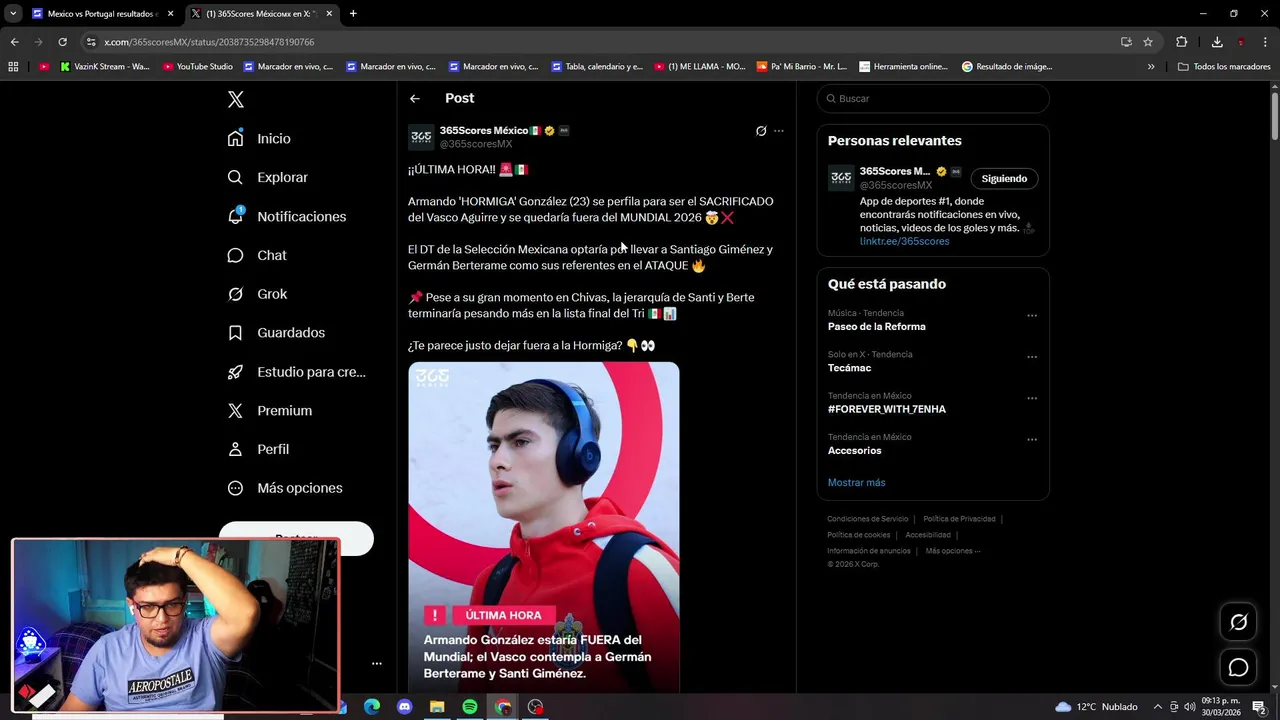1280x720 pixels.
Task: Click the X logo in the sidebar
Action: [x=235, y=99]
